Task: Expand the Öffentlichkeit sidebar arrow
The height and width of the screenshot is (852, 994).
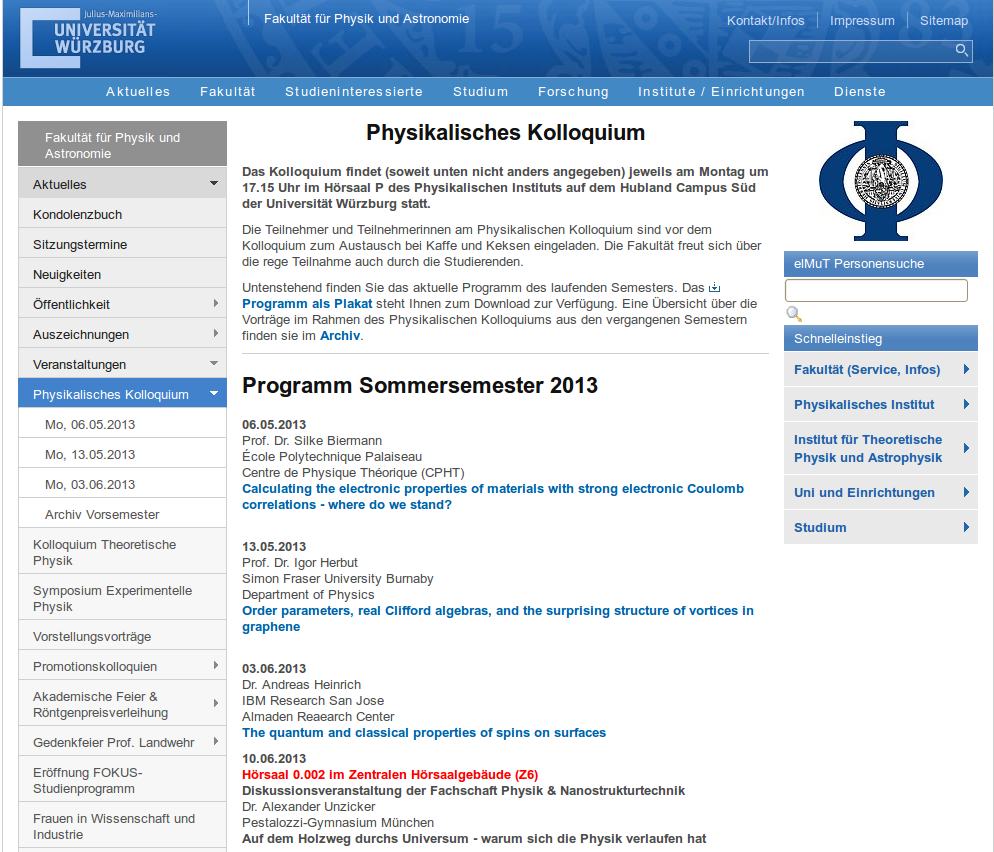Action: 216,304
